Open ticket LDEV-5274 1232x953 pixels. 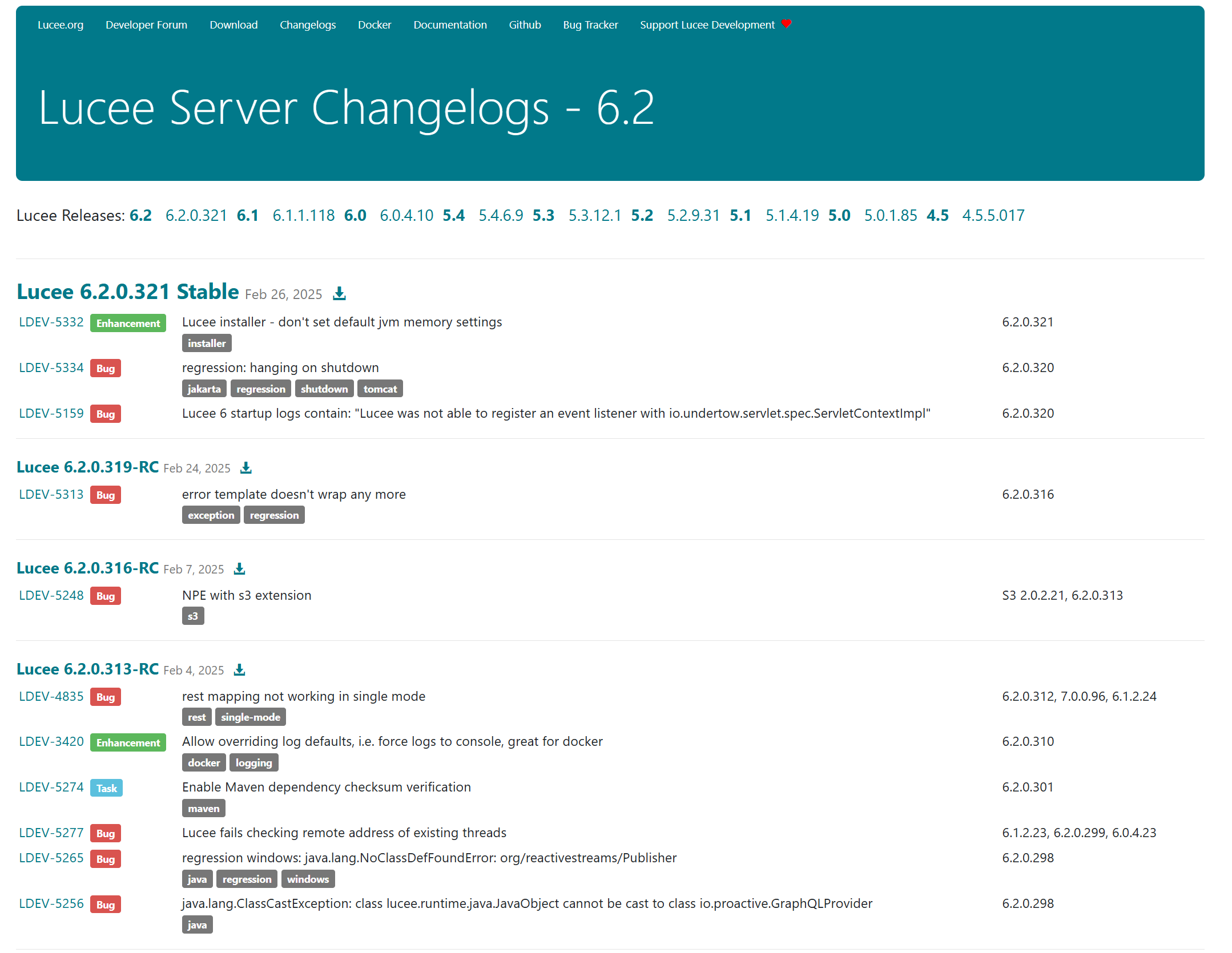pyautogui.click(x=51, y=787)
